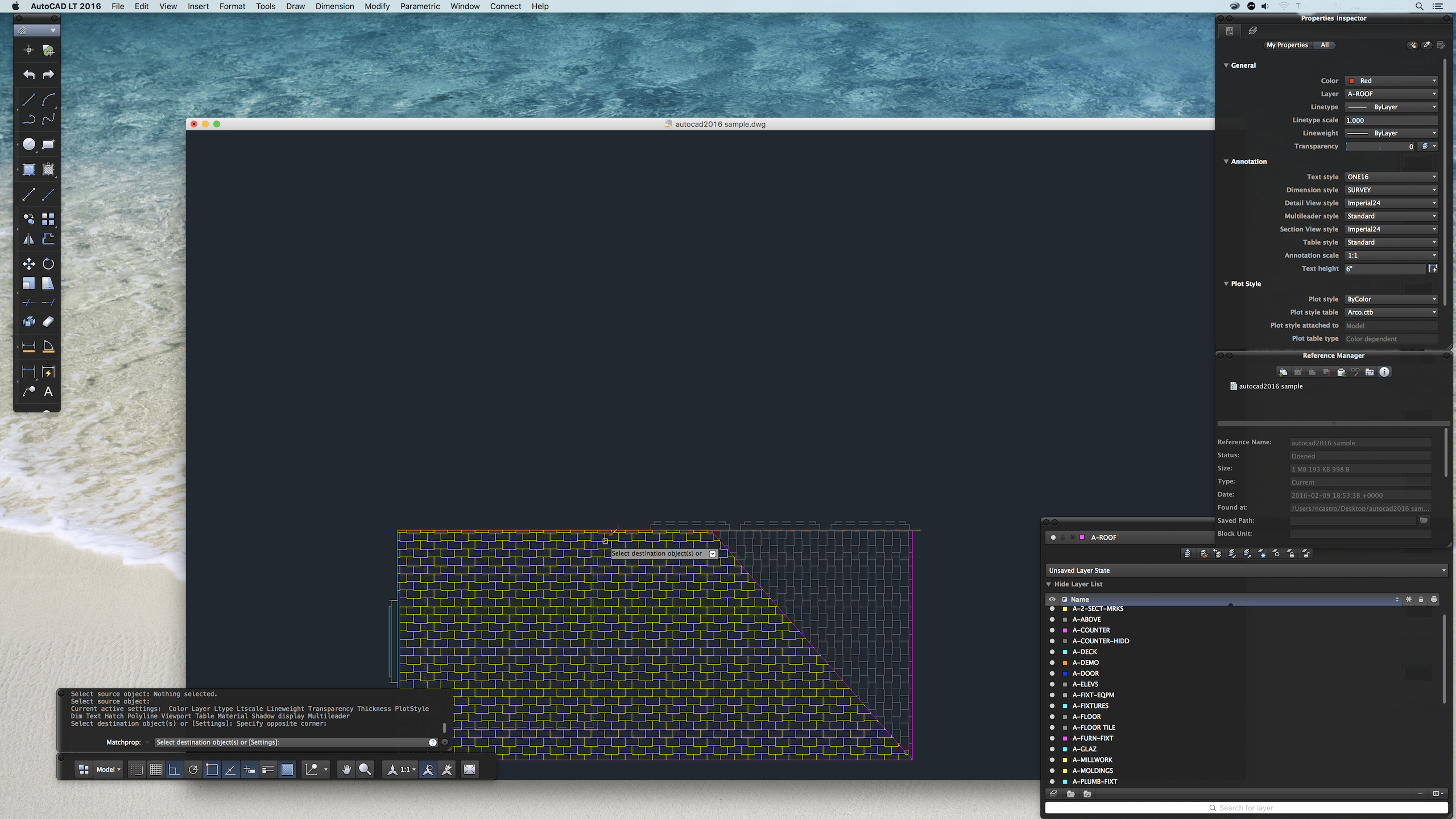This screenshot has height=819, width=1456.
Task: Open the Dimension menu
Action: (334, 6)
